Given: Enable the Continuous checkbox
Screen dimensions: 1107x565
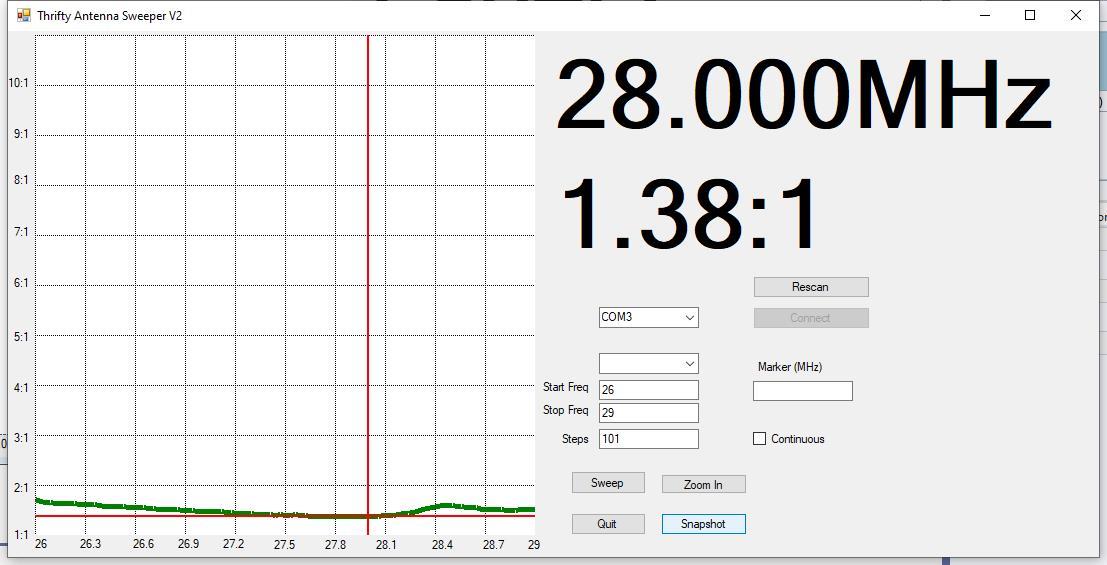Looking at the screenshot, I should point(760,439).
